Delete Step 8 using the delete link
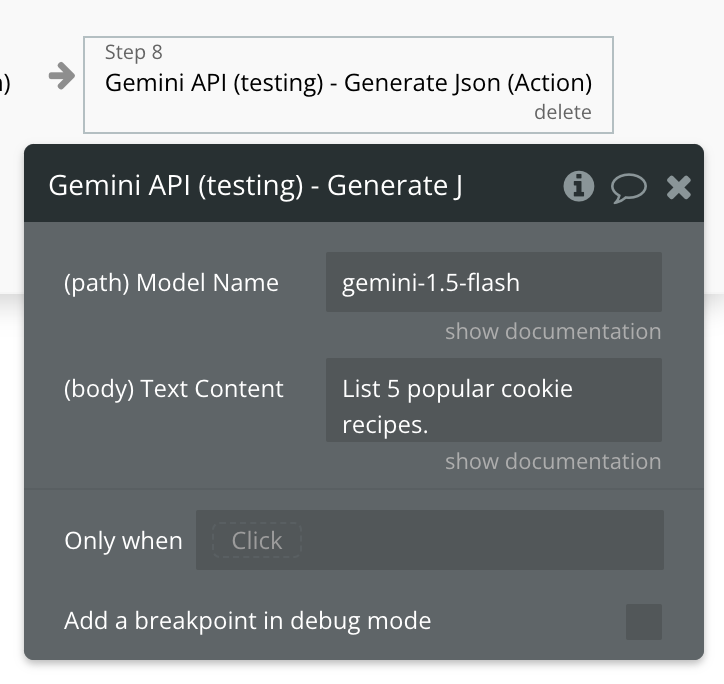This screenshot has height=684, width=724. point(562,112)
